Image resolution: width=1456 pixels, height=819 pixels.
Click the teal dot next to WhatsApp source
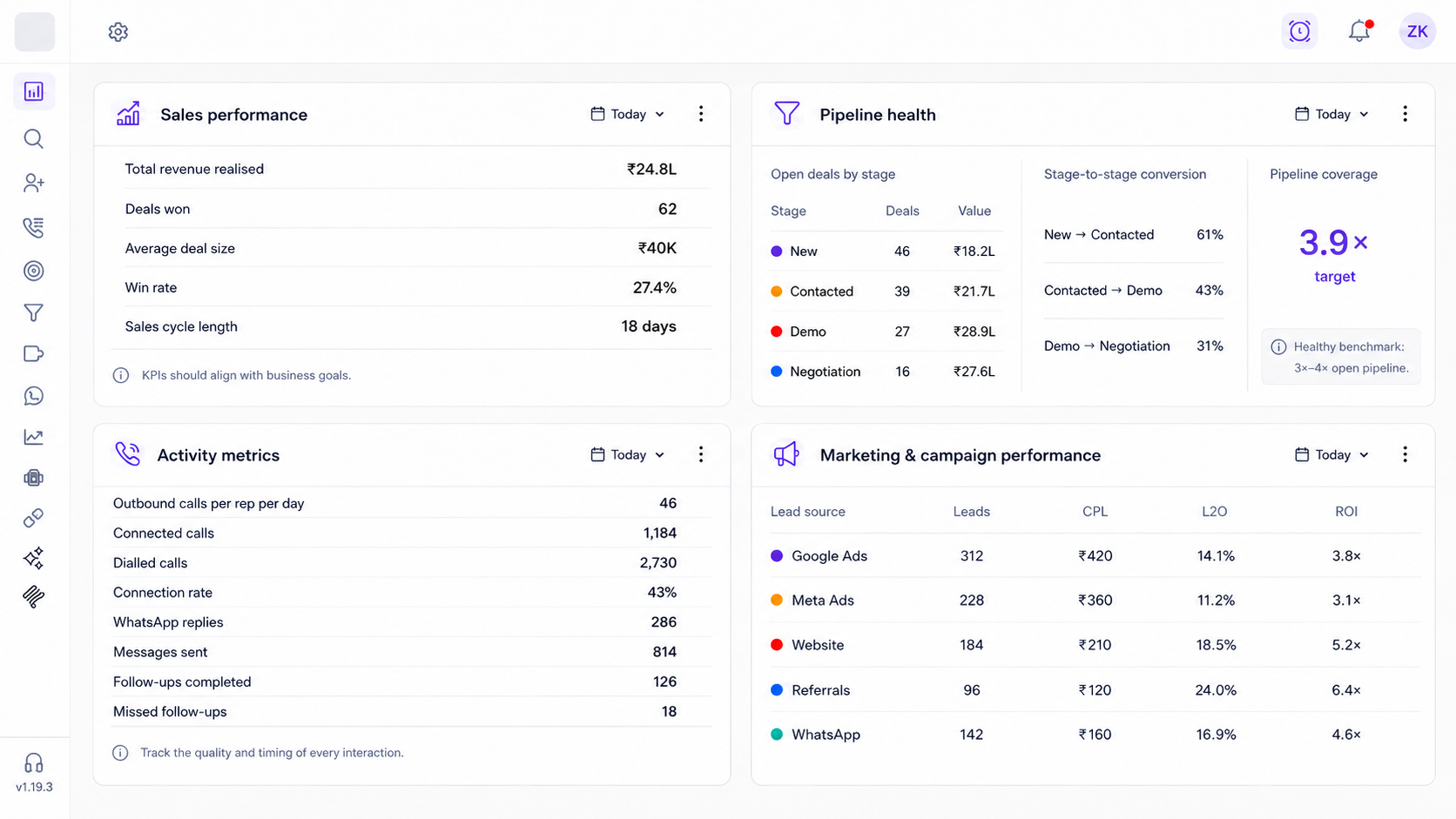[x=777, y=735]
